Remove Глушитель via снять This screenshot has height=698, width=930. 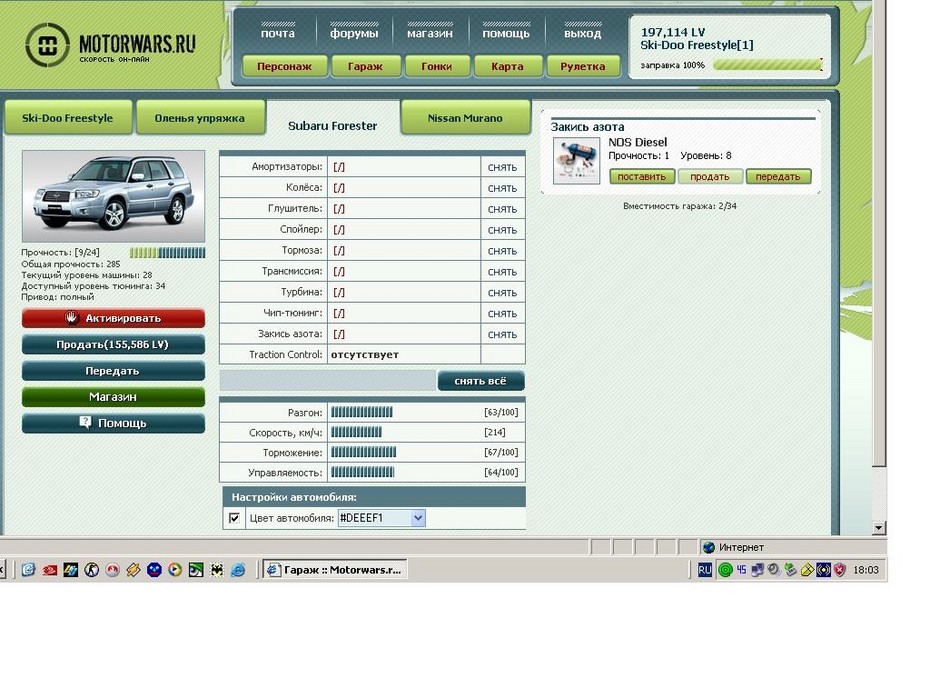502,209
